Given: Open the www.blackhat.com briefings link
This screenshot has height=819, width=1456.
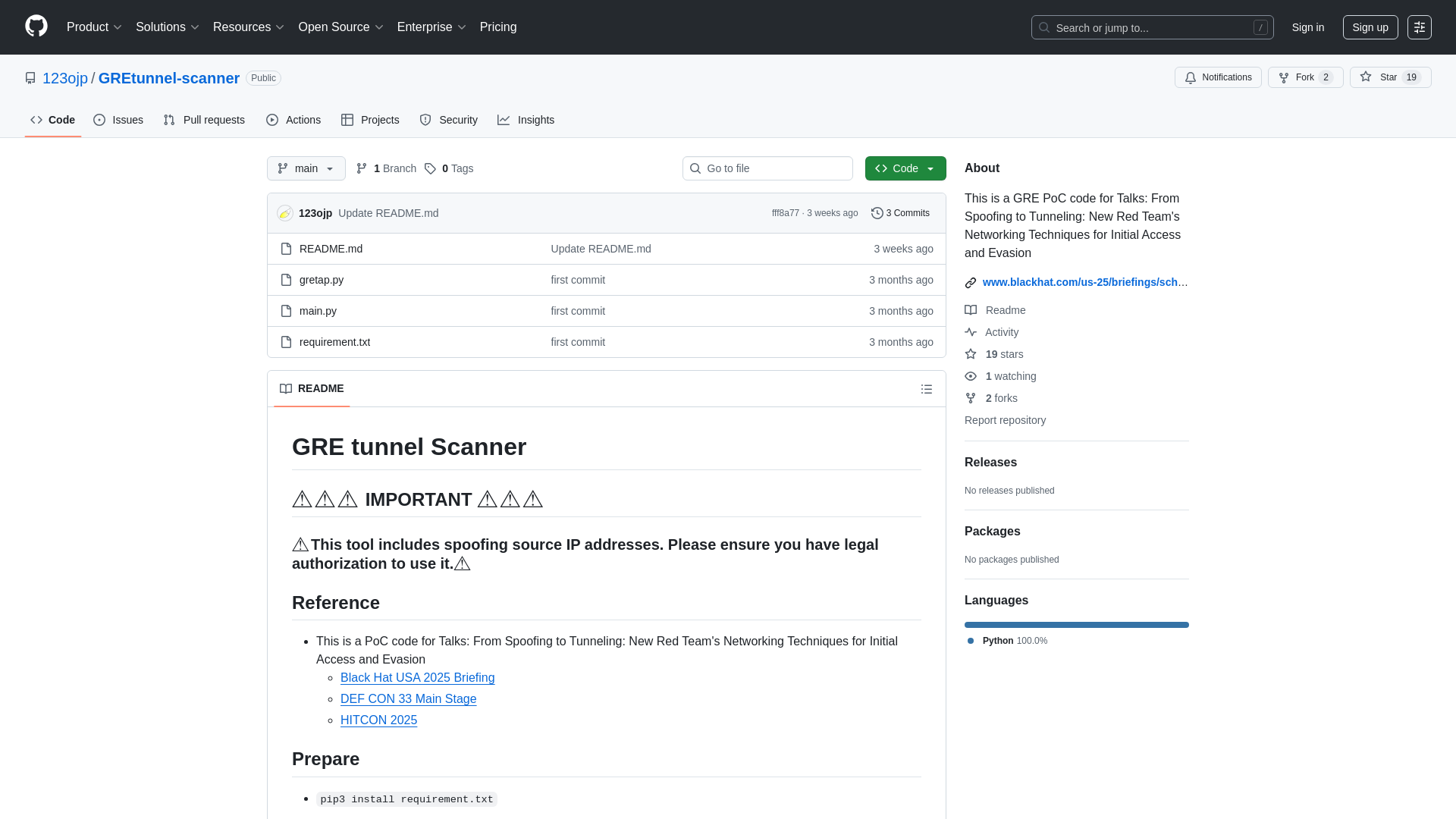Looking at the screenshot, I should point(1085,282).
